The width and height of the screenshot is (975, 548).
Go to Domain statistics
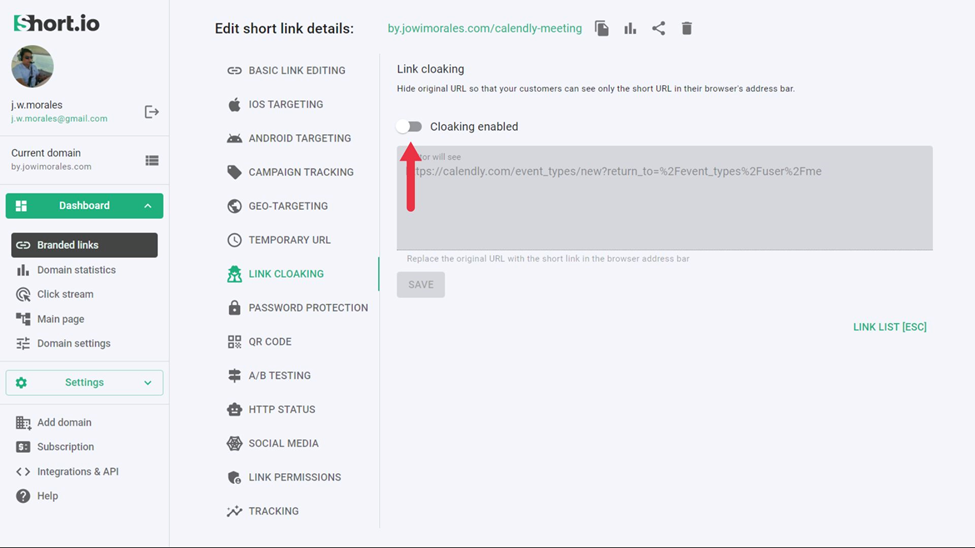(65, 270)
